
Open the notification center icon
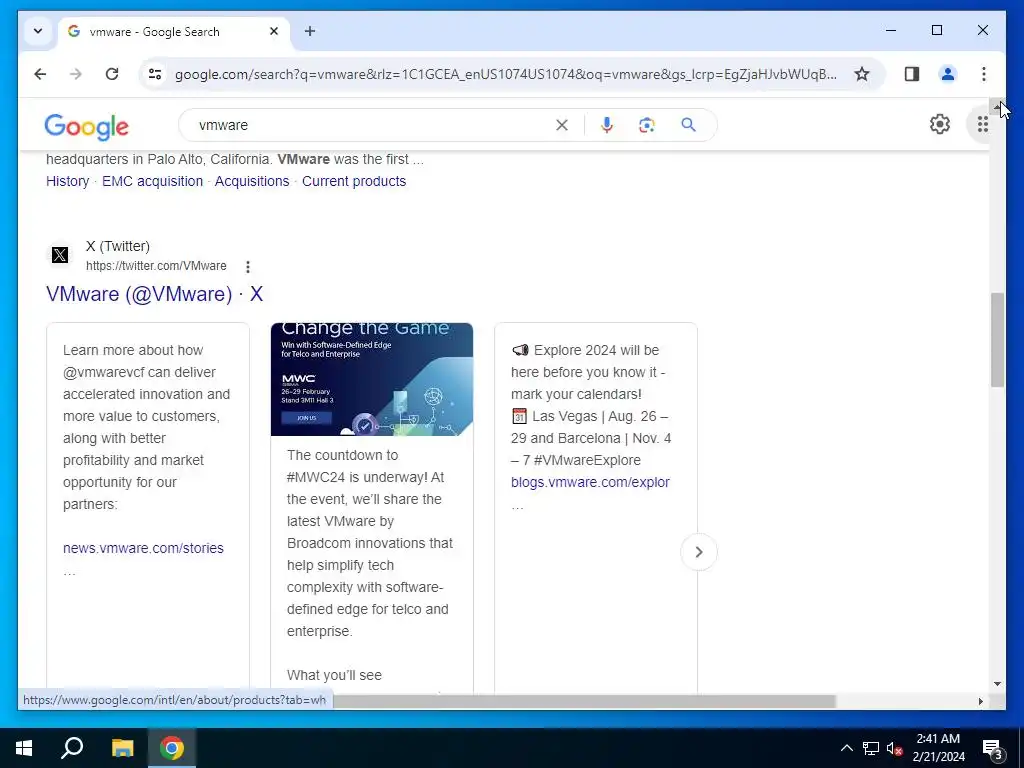(x=993, y=748)
